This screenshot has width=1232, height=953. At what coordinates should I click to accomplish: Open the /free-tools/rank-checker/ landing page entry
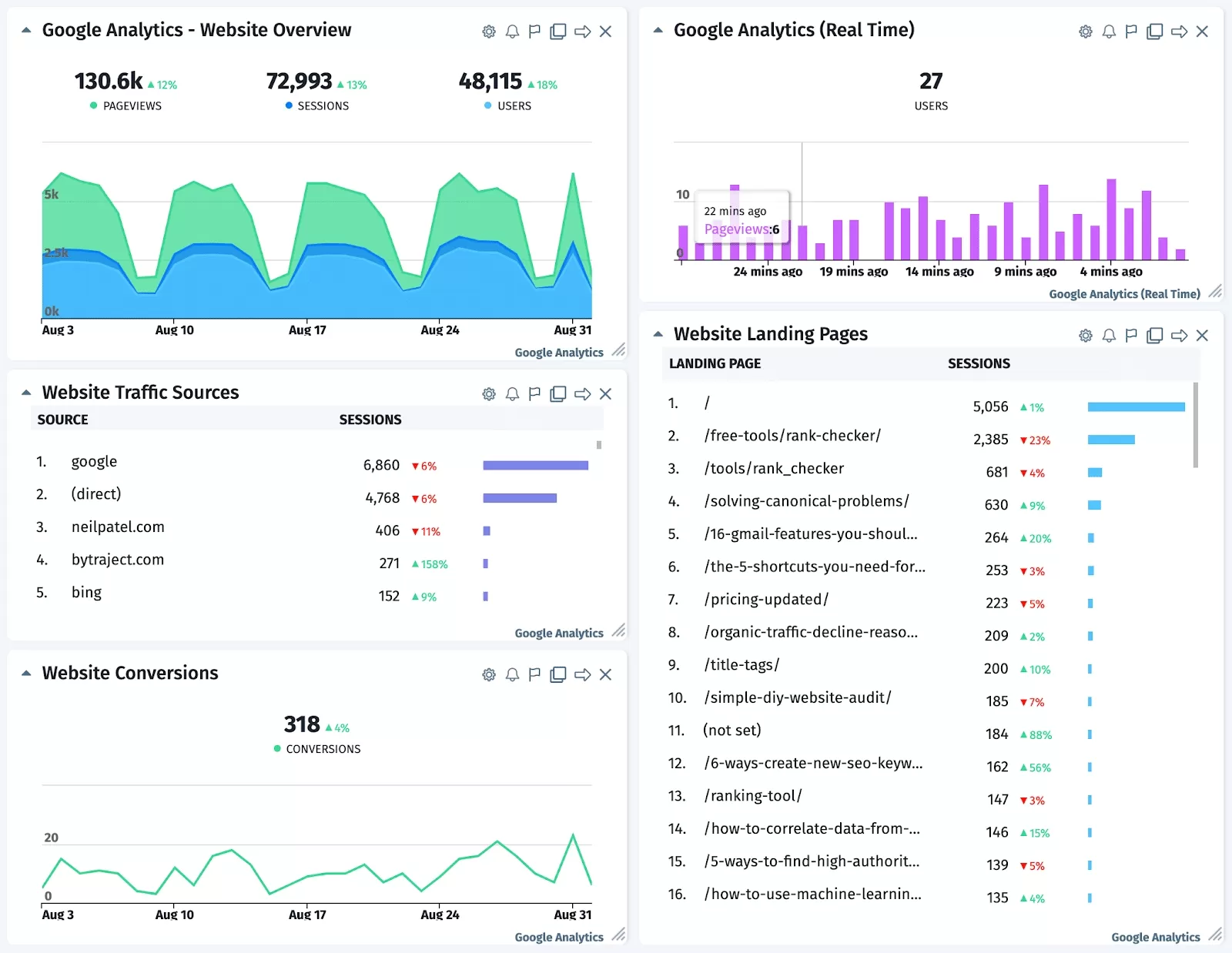coord(793,435)
